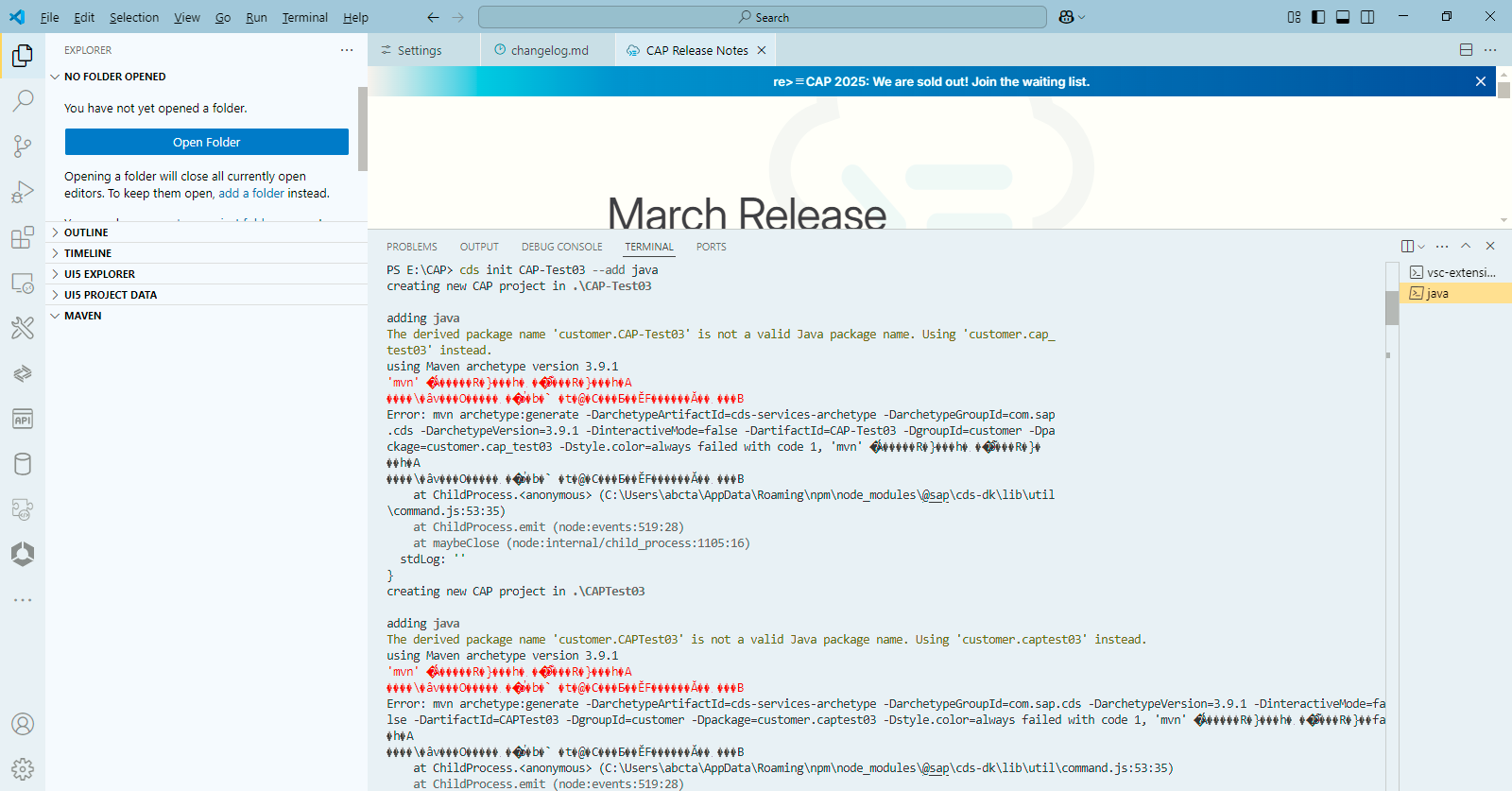Open the API view in activity bar
The height and width of the screenshot is (791, 1512).
[x=23, y=419]
